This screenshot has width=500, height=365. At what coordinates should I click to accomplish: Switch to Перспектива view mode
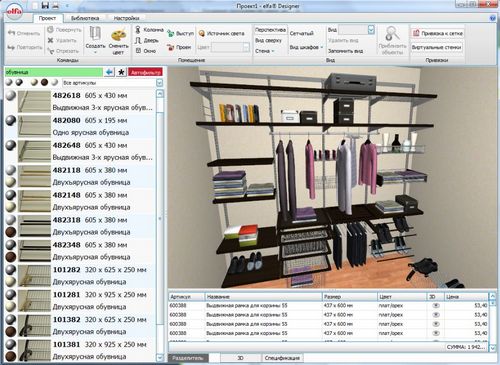(x=270, y=30)
